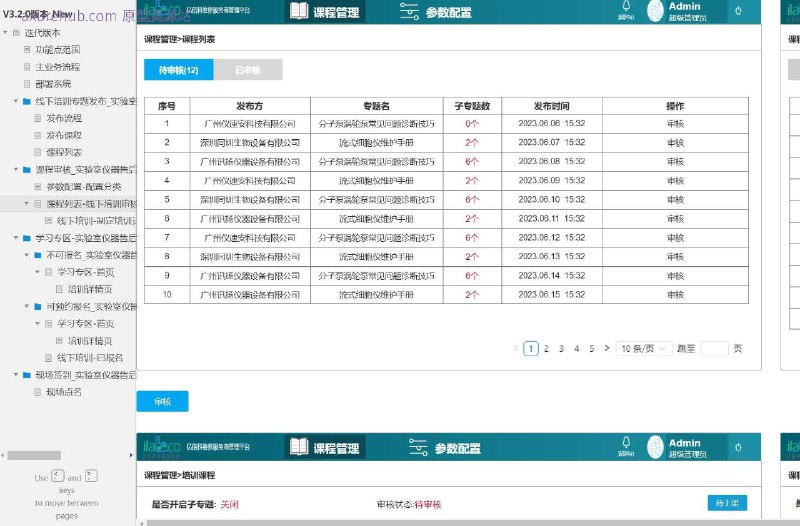Open the 现场点名 page

(64, 392)
